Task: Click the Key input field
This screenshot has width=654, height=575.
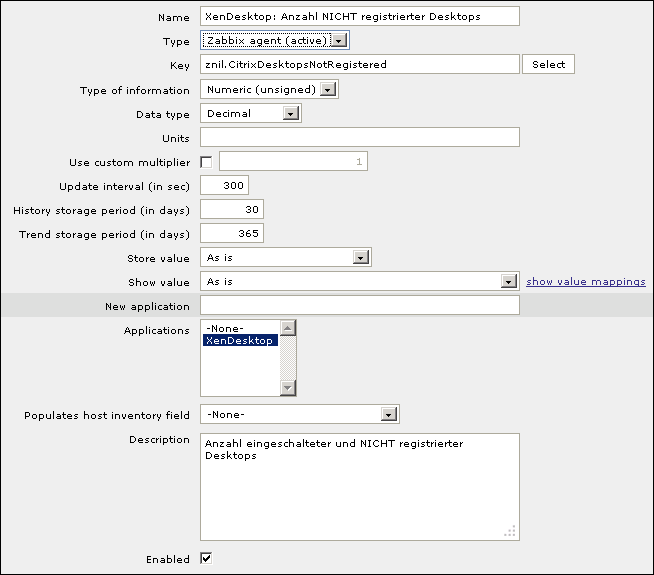Action: click(x=360, y=64)
